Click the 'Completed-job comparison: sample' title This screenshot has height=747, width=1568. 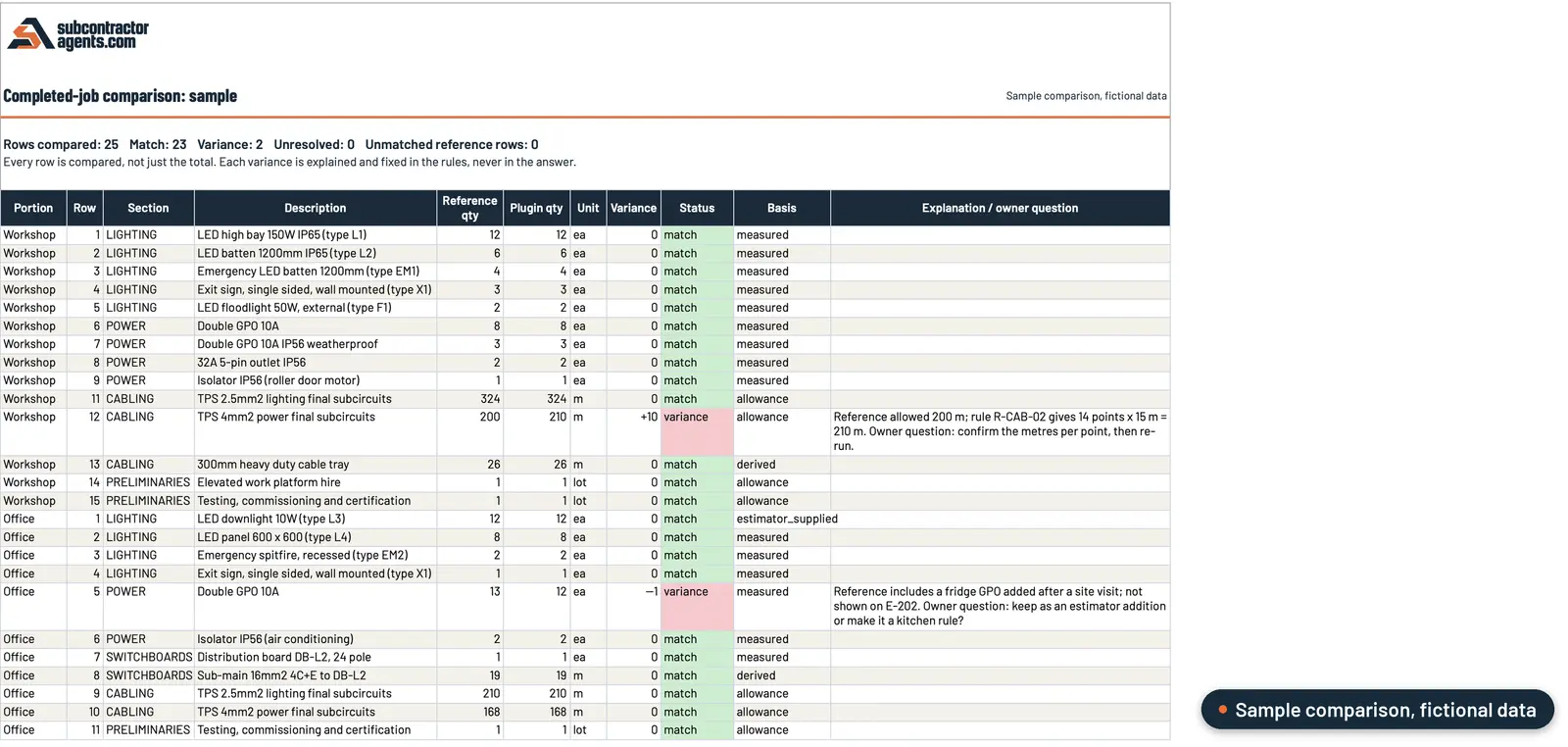121,96
